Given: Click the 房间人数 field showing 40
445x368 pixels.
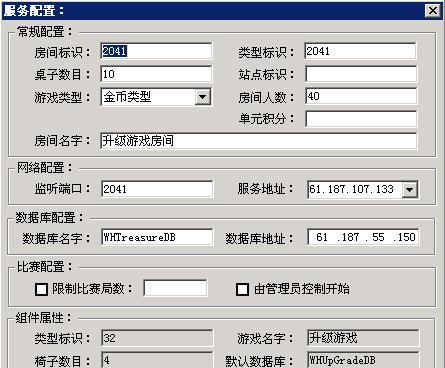Looking at the screenshot, I should click(361, 96).
